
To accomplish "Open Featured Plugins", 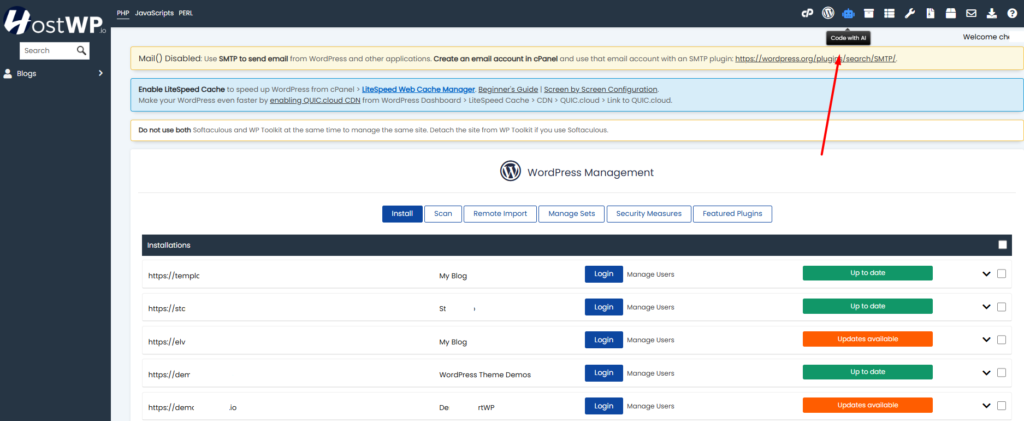I will pos(732,213).
